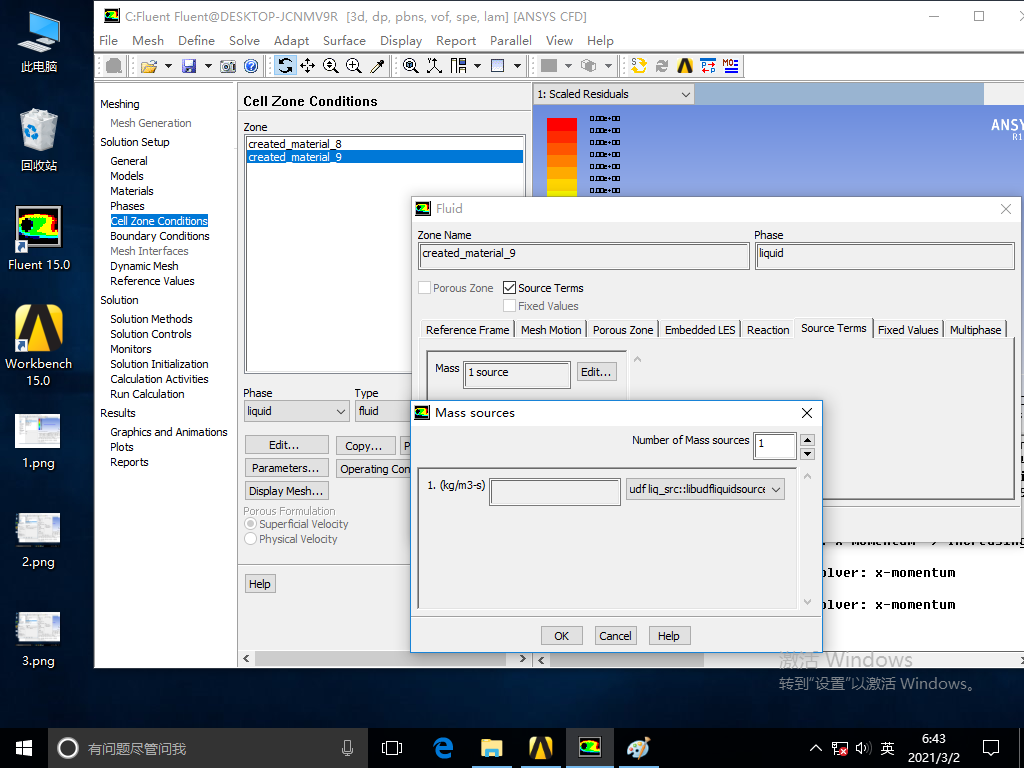Click the ANSYS logo toolbar icon
Screen dimensions: 1024x768
(x=685, y=66)
